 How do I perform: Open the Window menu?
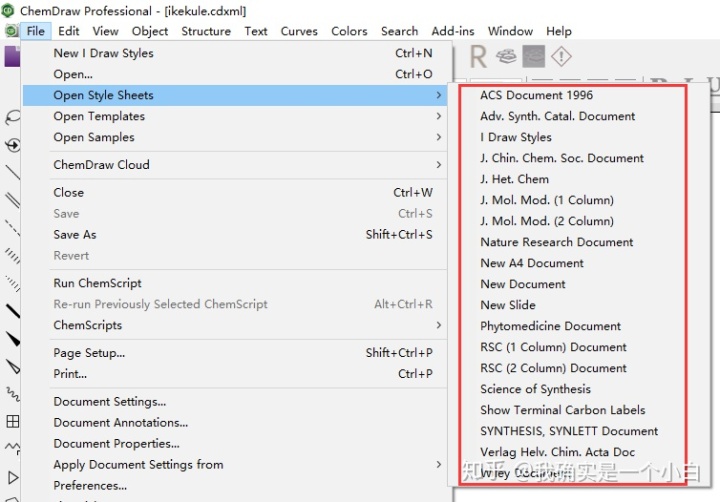(510, 31)
